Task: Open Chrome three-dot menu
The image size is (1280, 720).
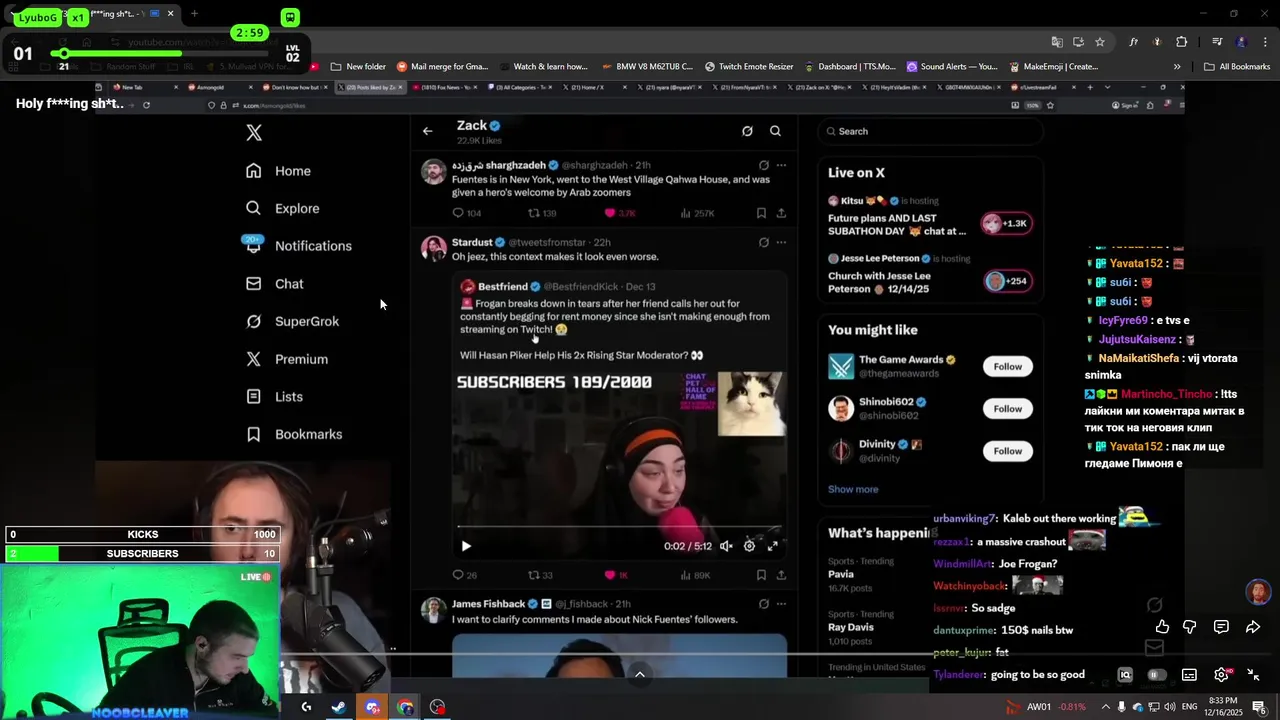Action: tap(1265, 42)
